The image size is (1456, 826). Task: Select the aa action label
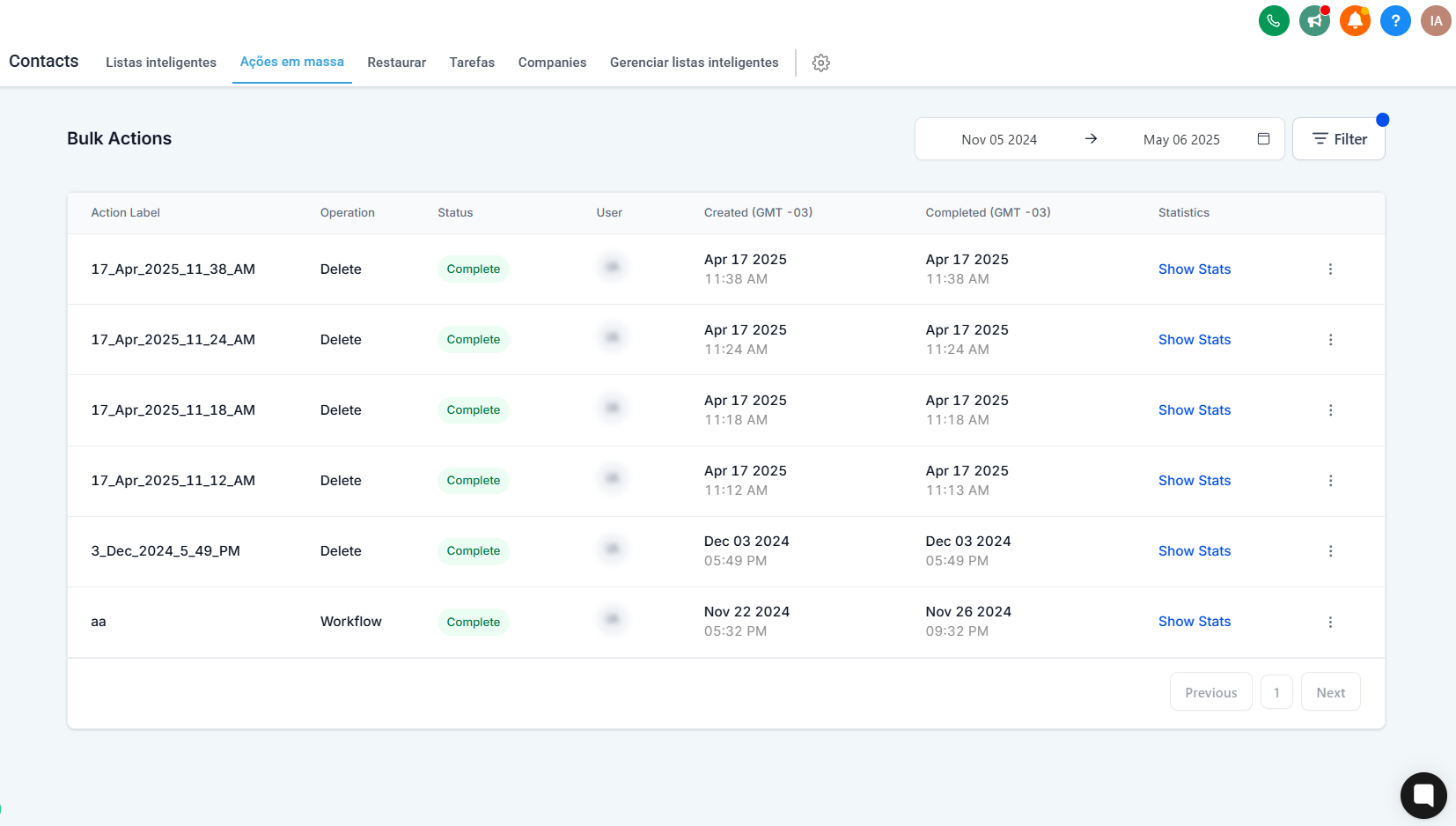coord(99,622)
